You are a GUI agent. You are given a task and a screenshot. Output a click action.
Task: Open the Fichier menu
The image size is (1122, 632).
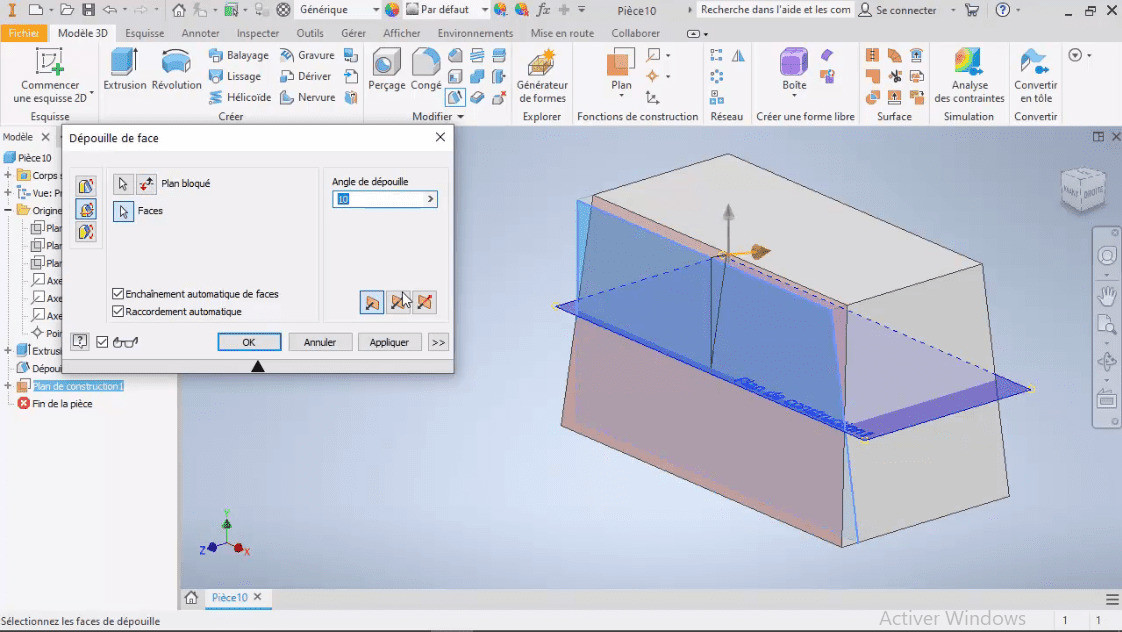(x=24, y=33)
